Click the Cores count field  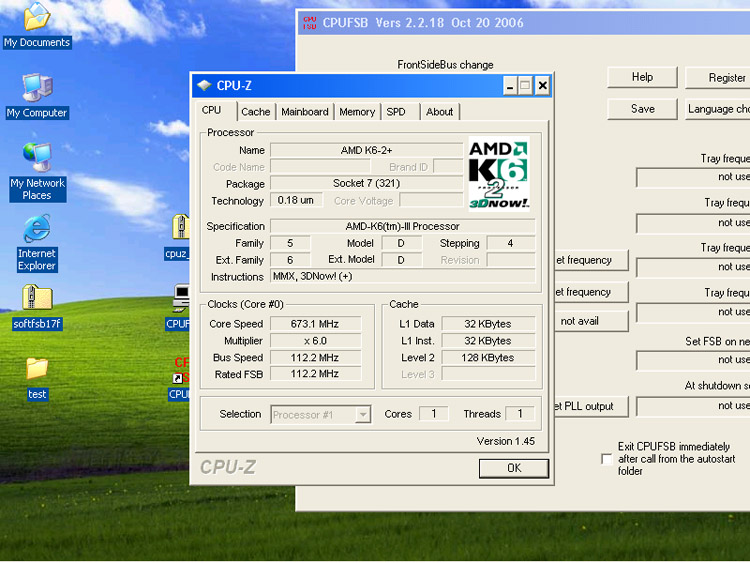click(x=433, y=413)
